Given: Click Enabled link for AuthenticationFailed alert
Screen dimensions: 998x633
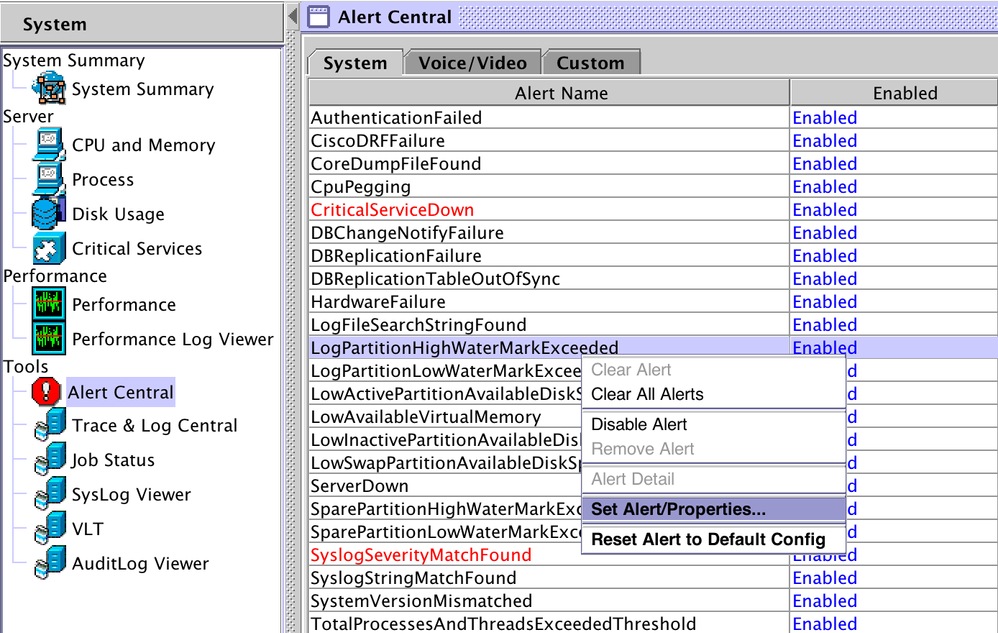Looking at the screenshot, I should 824,118.
